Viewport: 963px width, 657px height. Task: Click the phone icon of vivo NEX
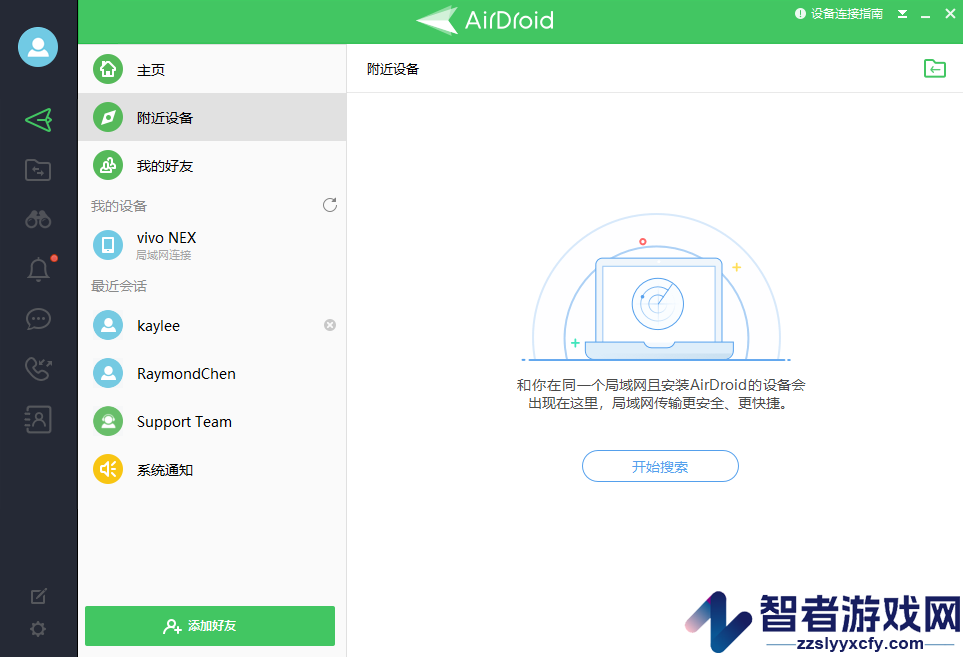108,245
